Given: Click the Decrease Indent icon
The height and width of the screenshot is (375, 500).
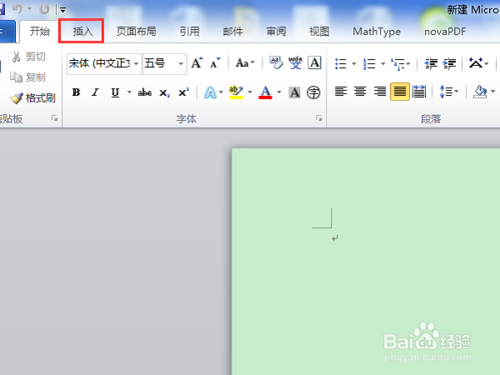Looking at the screenshot, I should 431,63.
